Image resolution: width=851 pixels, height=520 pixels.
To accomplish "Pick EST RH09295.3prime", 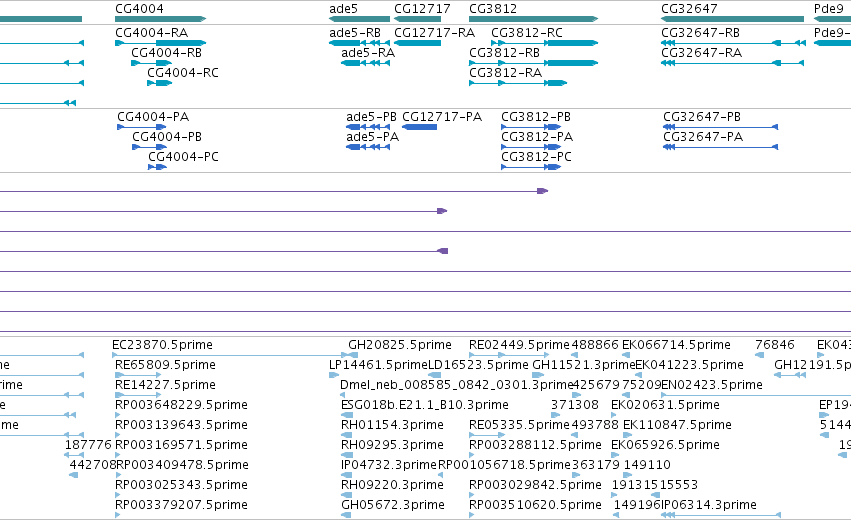I will 392,445.
